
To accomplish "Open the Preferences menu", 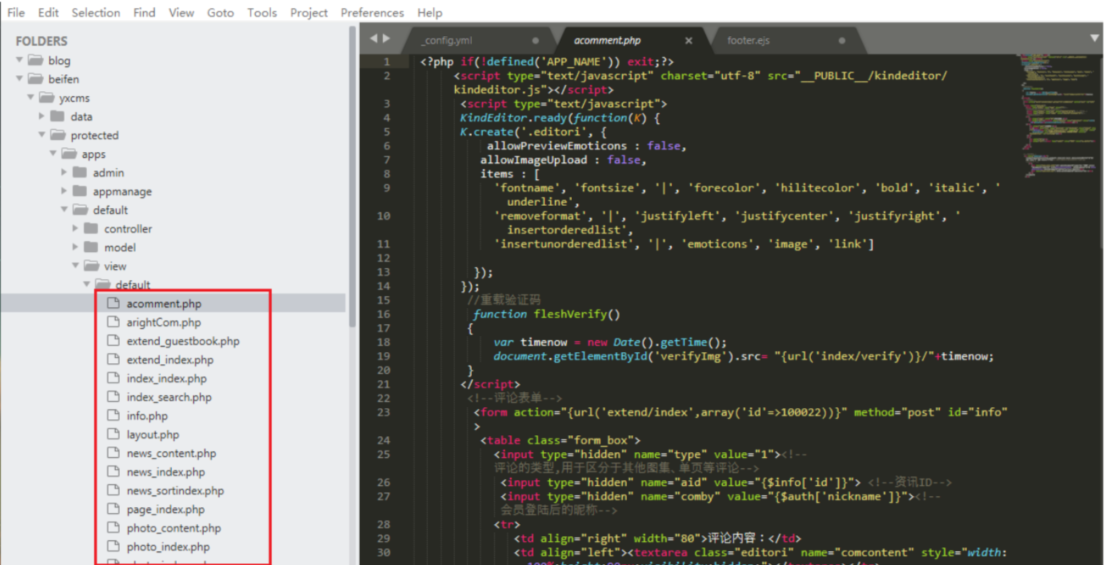I will click(x=372, y=13).
